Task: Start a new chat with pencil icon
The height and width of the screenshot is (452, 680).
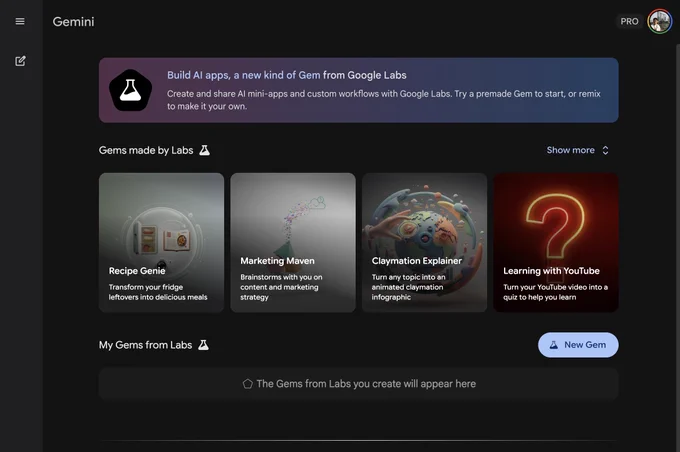Action: [20, 61]
